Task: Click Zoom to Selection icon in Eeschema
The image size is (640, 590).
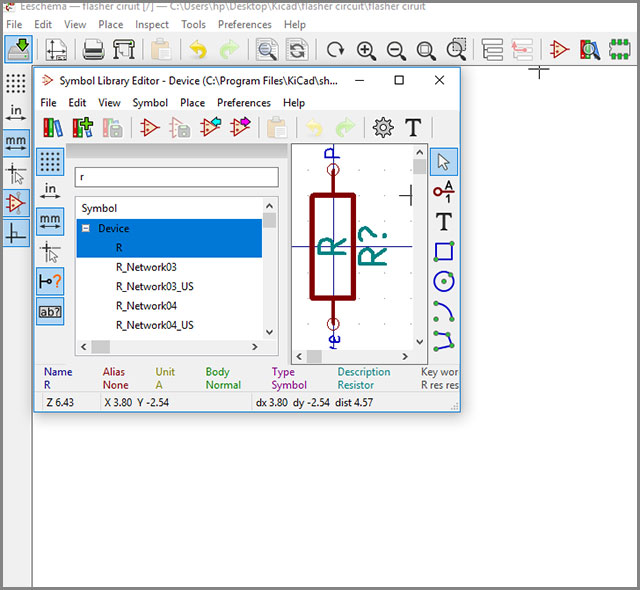Action: 457,49
